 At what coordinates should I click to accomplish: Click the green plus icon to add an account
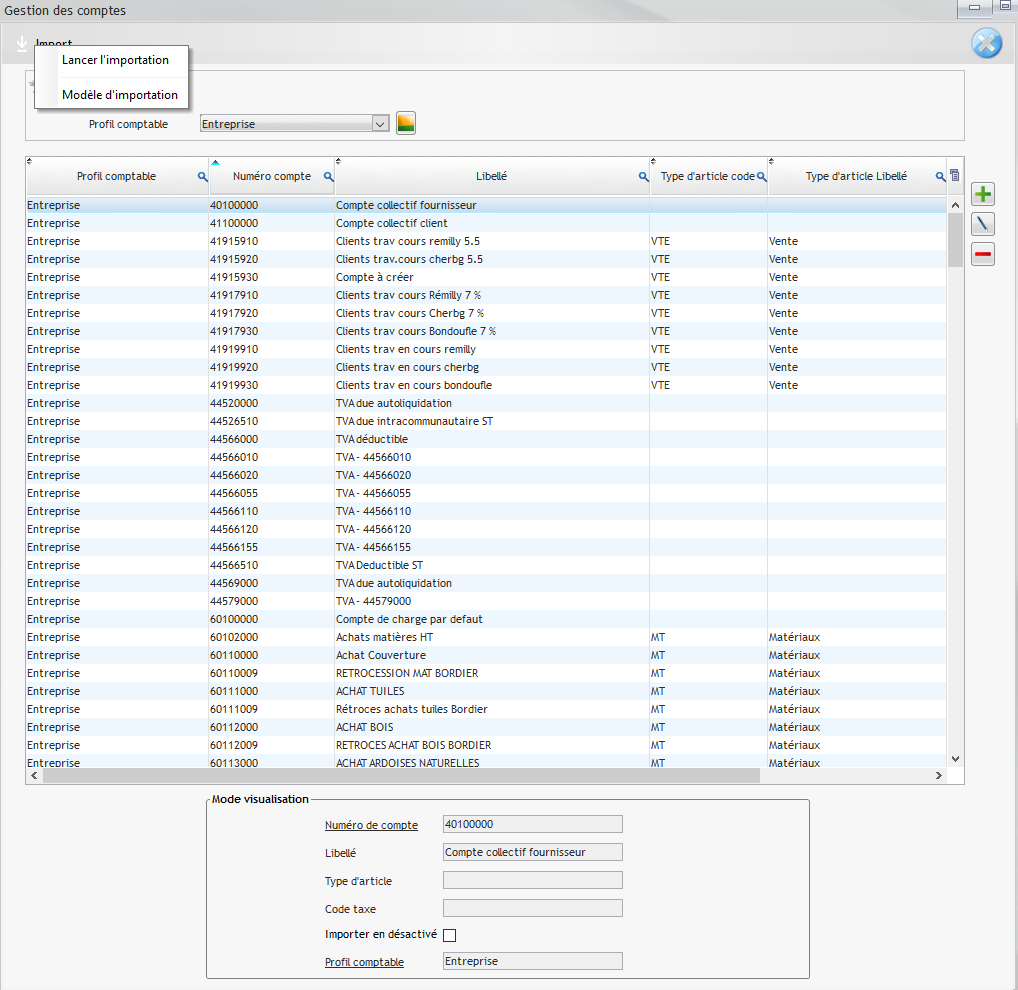(982, 193)
